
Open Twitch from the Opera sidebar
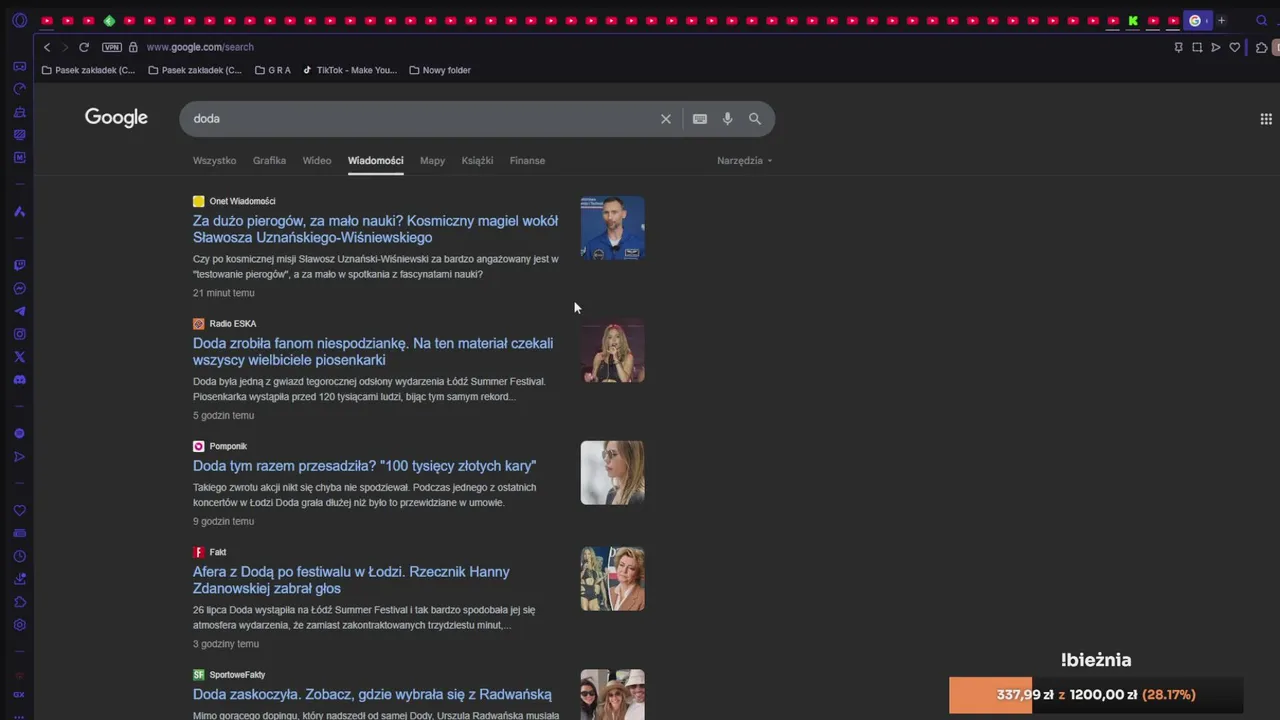tap(19, 265)
